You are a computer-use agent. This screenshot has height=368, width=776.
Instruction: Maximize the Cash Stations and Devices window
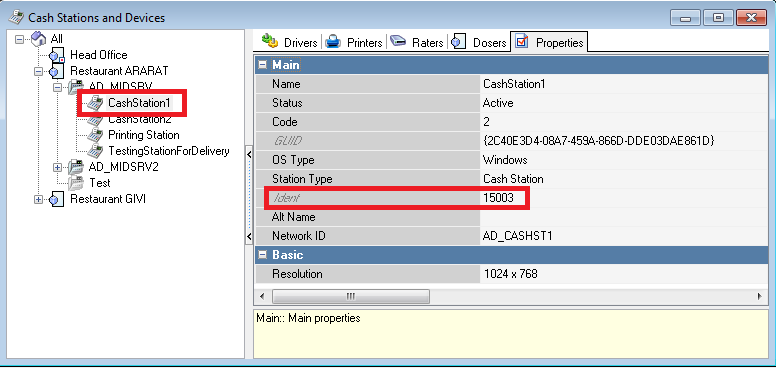point(718,17)
